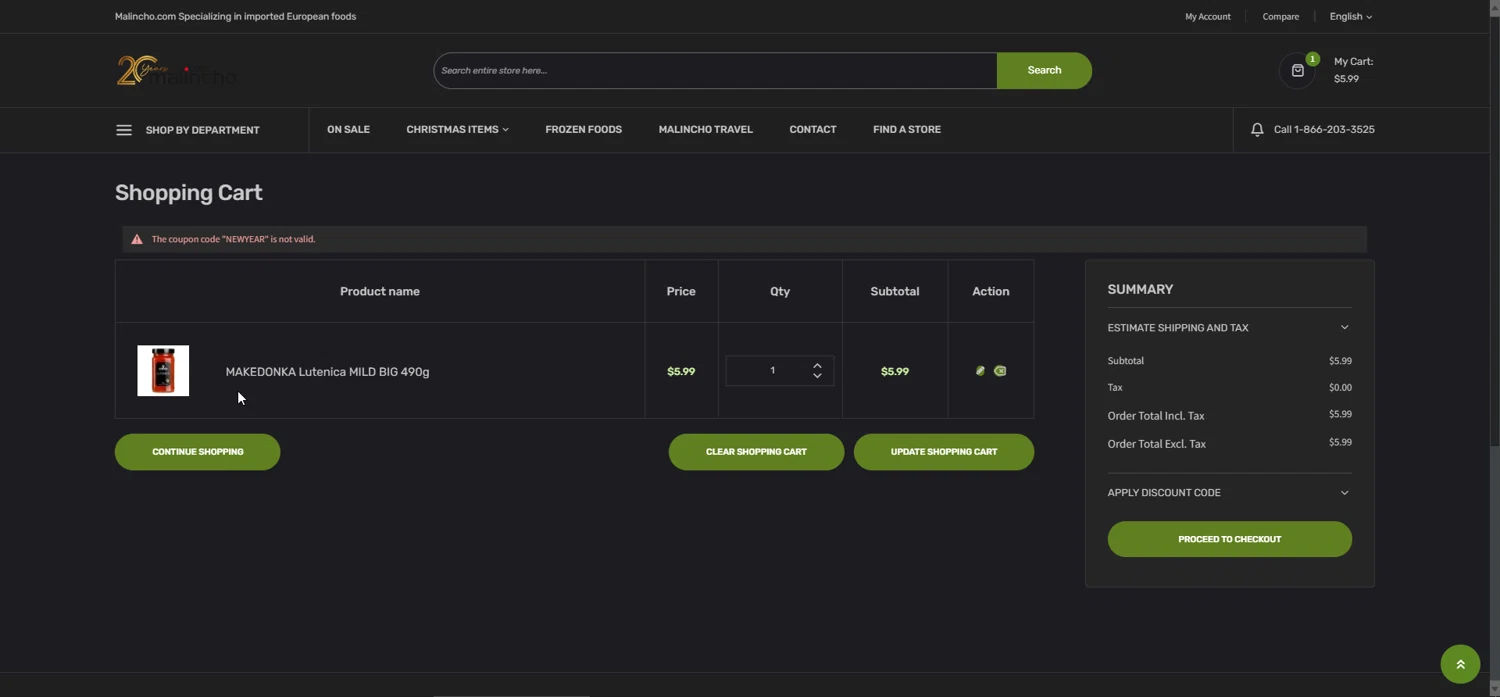
Task: Click the Call 1-866-203-3525 link
Action: [x=1324, y=129]
